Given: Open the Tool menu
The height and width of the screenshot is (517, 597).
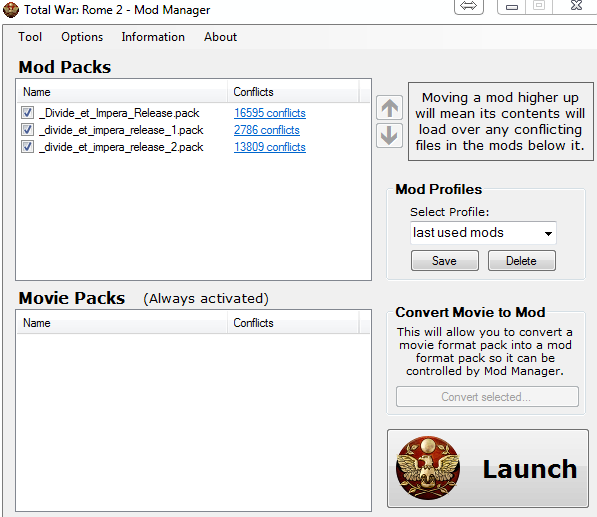Looking at the screenshot, I should [x=30, y=37].
